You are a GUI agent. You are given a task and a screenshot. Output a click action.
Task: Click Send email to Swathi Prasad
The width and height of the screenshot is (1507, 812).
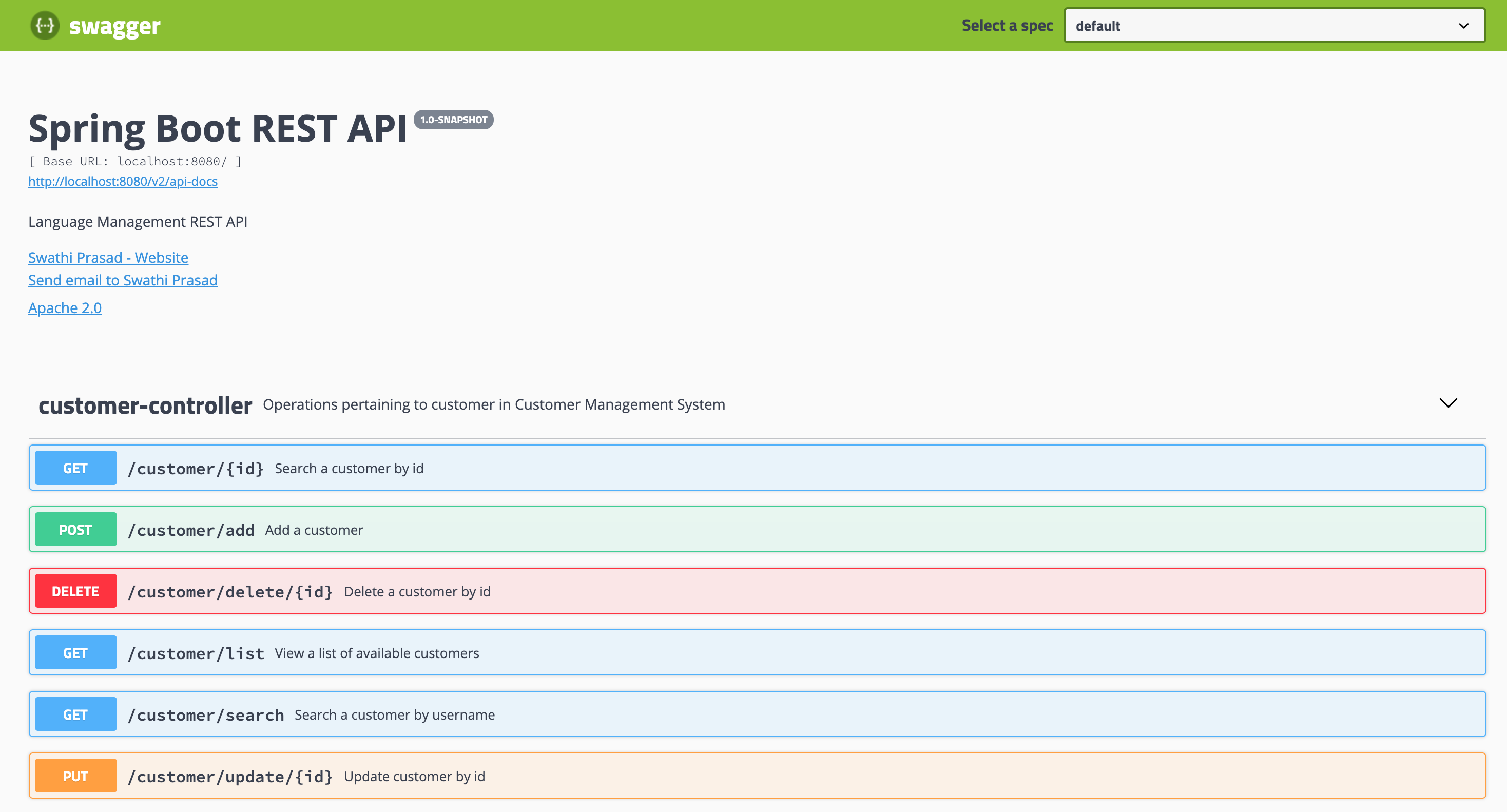pyautogui.click(x=123, y=280)
